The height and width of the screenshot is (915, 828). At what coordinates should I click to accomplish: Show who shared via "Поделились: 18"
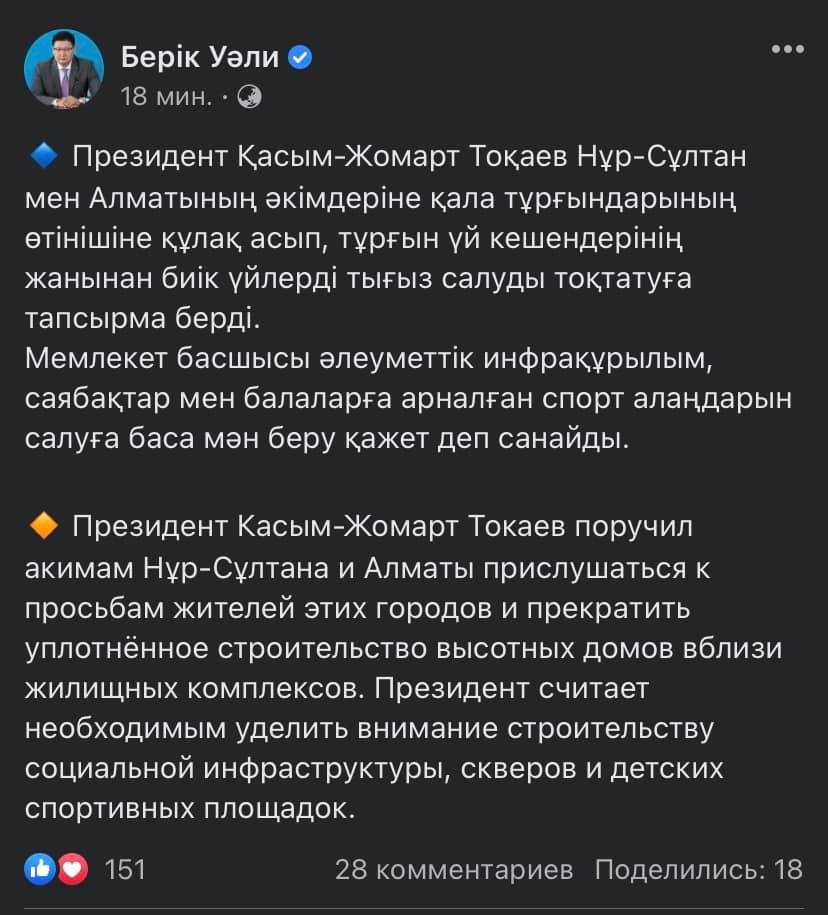(698, 869)
